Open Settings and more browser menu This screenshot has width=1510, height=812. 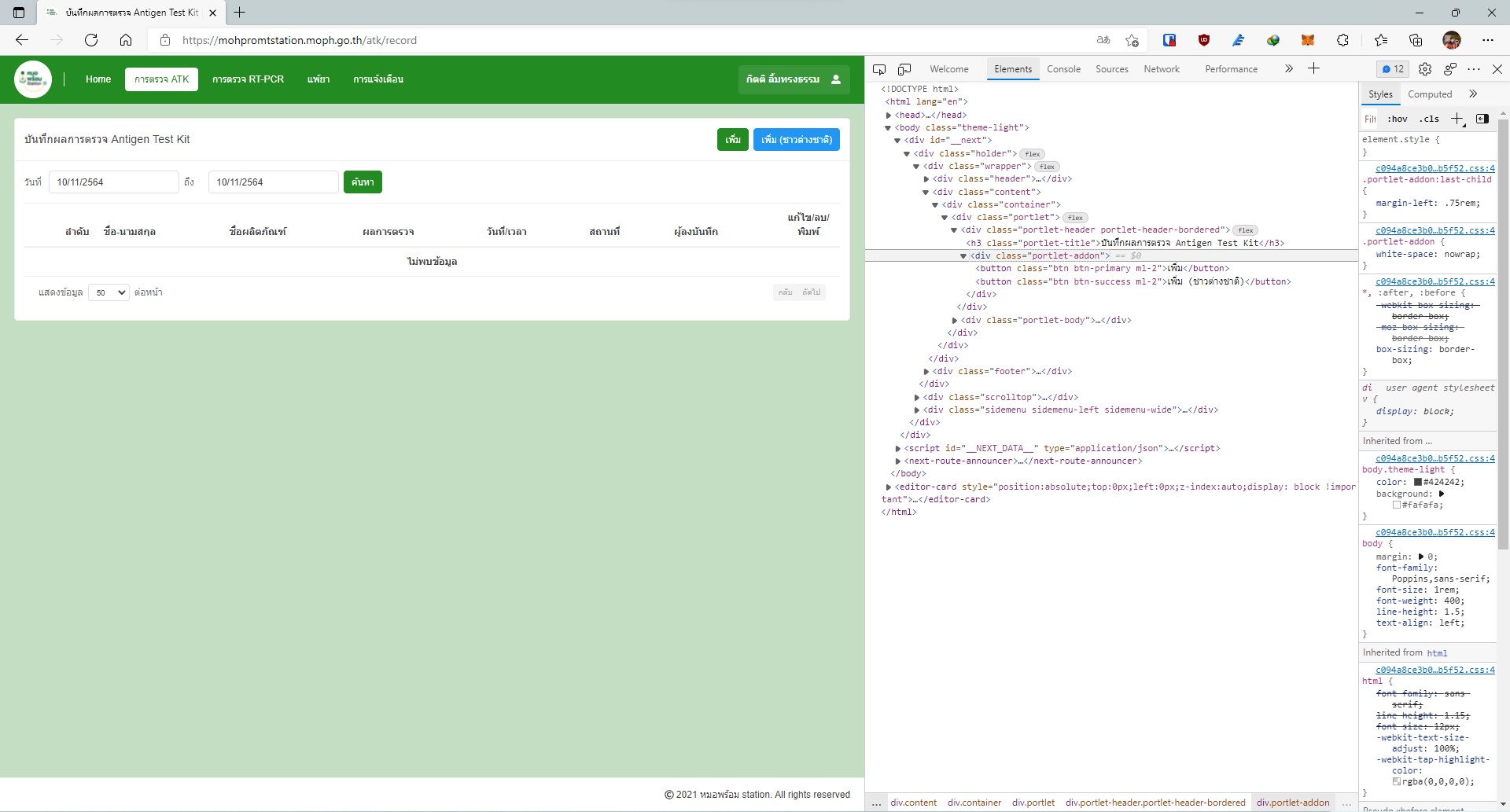pyautogui.click(x=1487, y=40)
